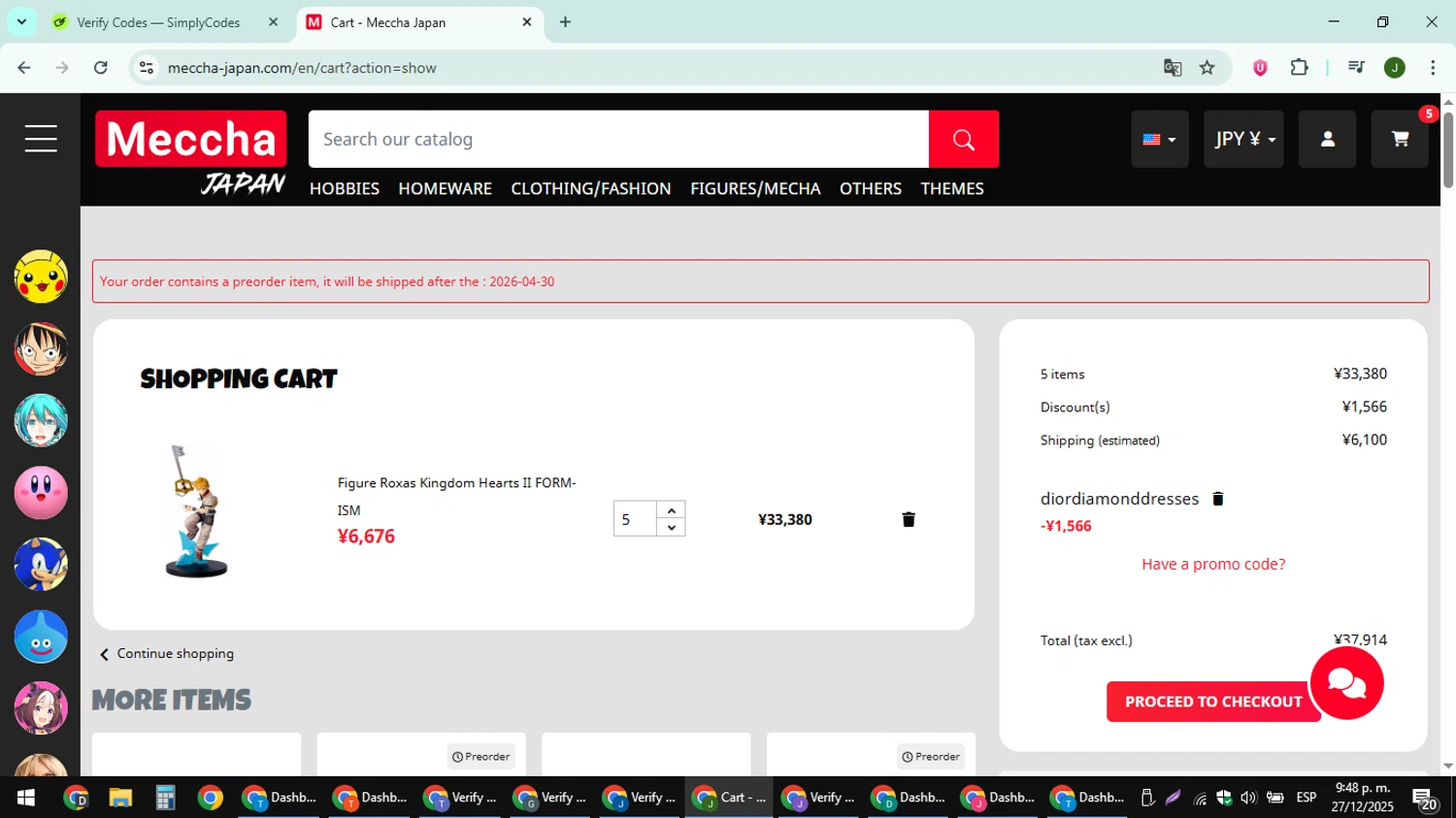The image size is (1456, 818).
Task: Open the HOMEWARE menu
Action: click(x=445, y=188)
